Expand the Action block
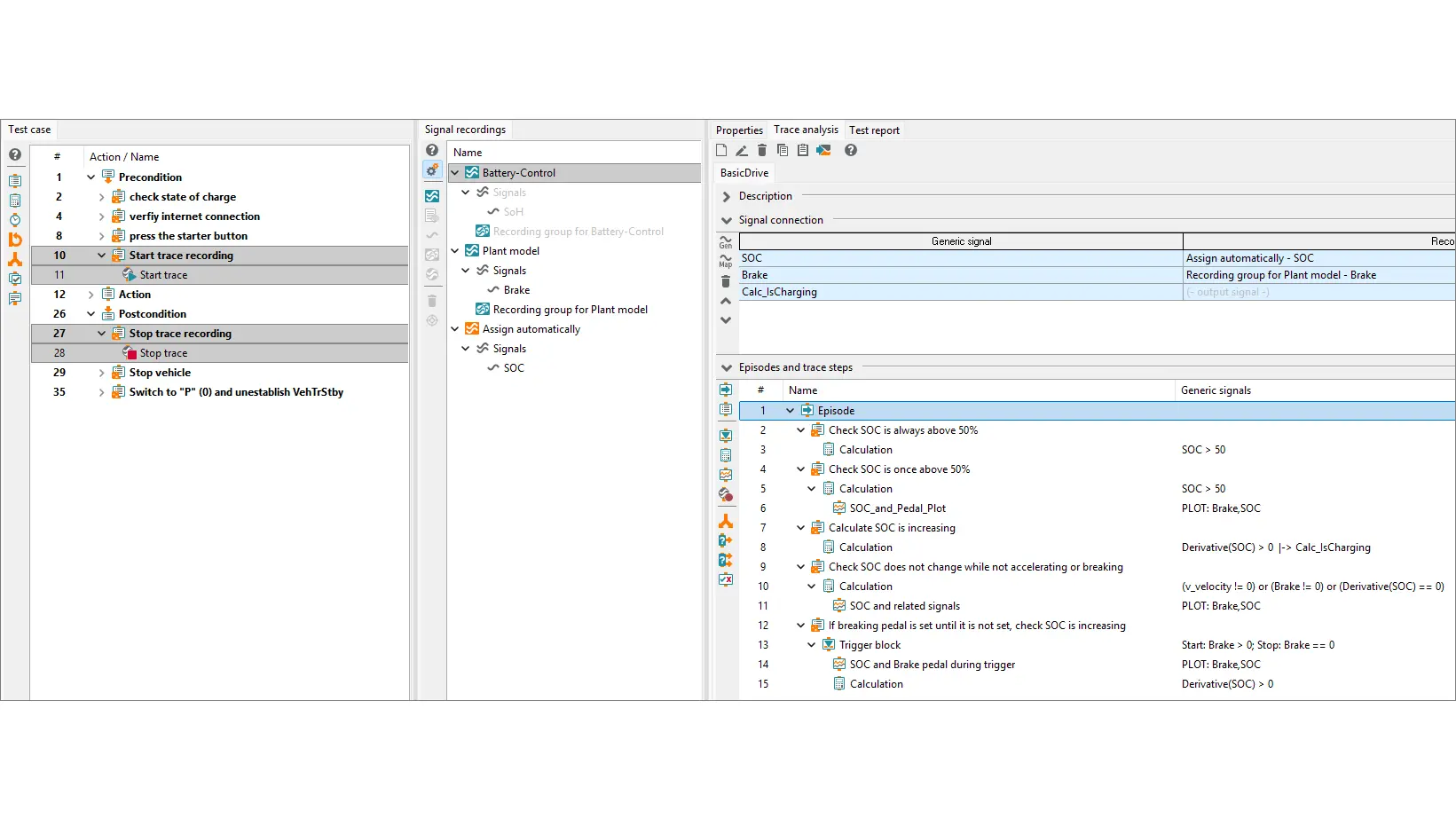1456x819 pixels. (x=91, y=295)
